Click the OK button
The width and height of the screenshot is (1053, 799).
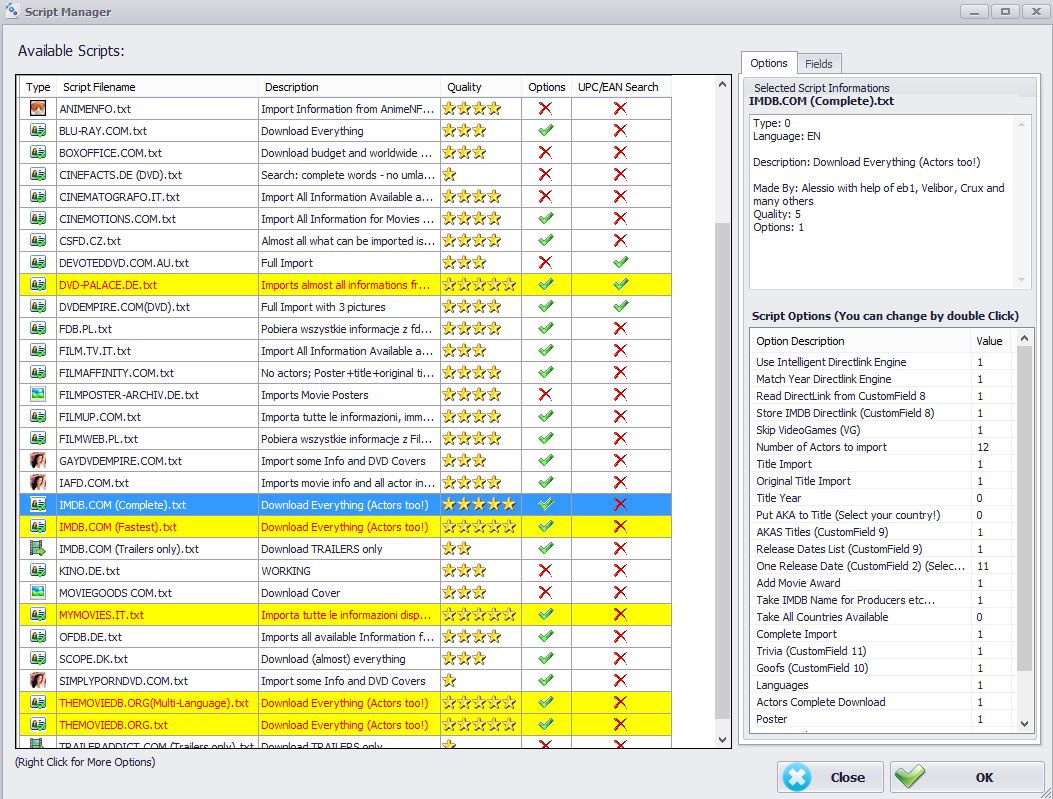coord(967,777)
